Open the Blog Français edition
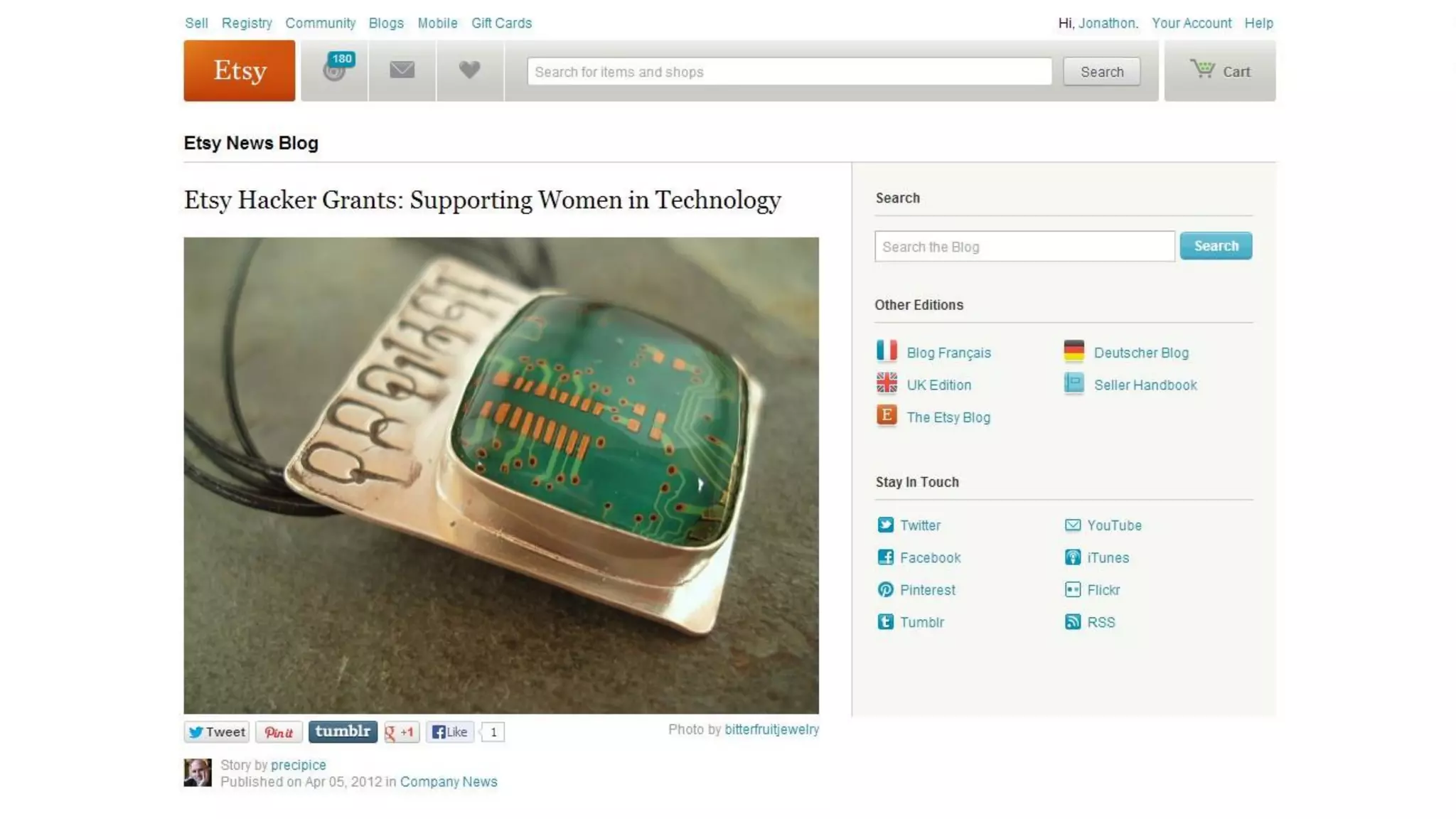1456x819 pixels. 948,353
